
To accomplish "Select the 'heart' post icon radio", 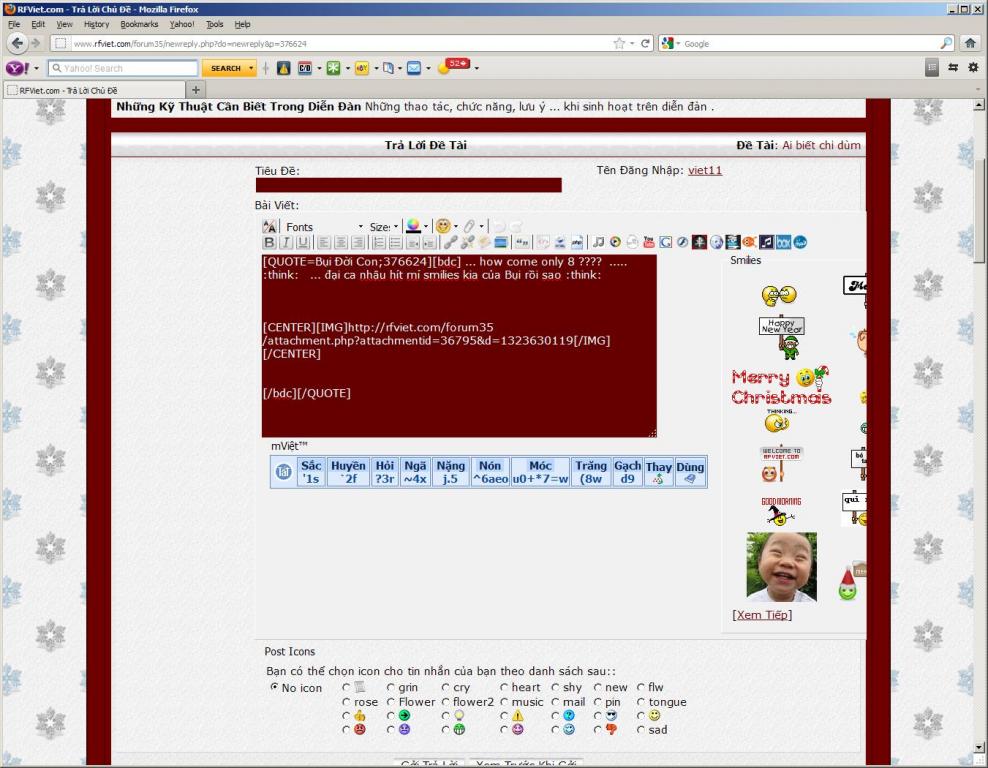I will [505, 688].
